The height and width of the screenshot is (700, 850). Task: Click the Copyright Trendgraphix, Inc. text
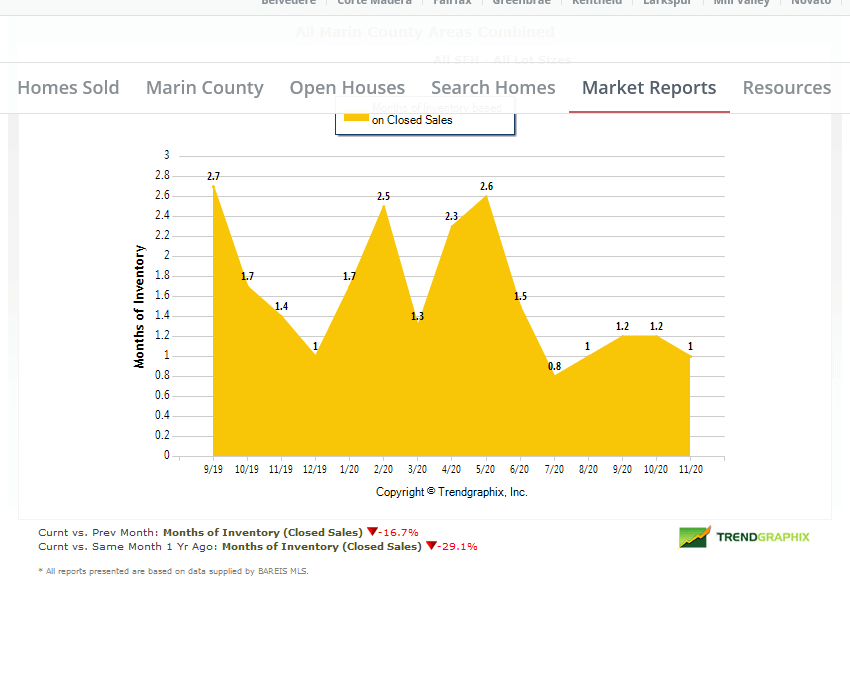(x=451, y=492)
